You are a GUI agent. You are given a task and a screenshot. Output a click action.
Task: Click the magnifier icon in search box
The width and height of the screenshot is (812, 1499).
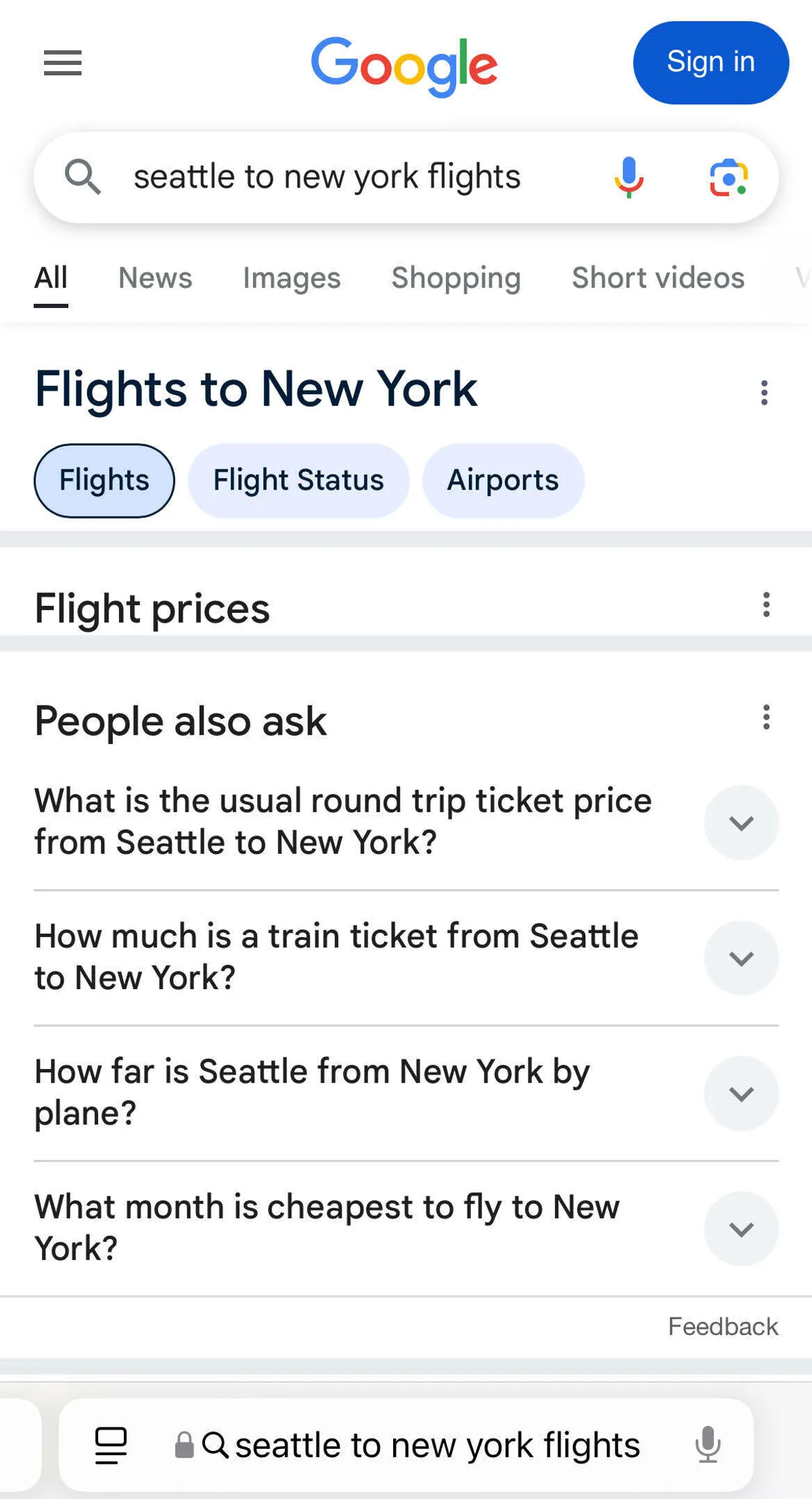tap(83, 177)
